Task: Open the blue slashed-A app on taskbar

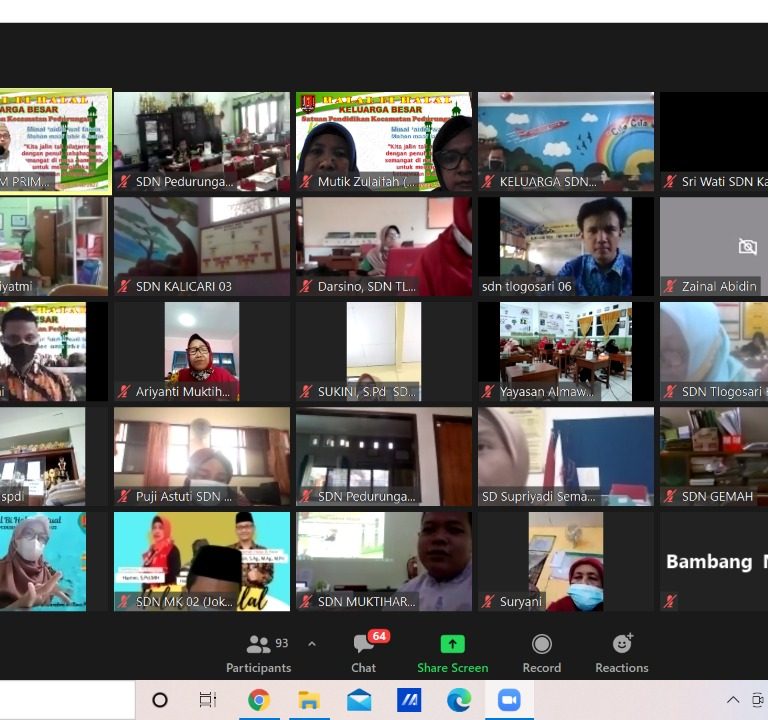Action: (x=409, y=700)
